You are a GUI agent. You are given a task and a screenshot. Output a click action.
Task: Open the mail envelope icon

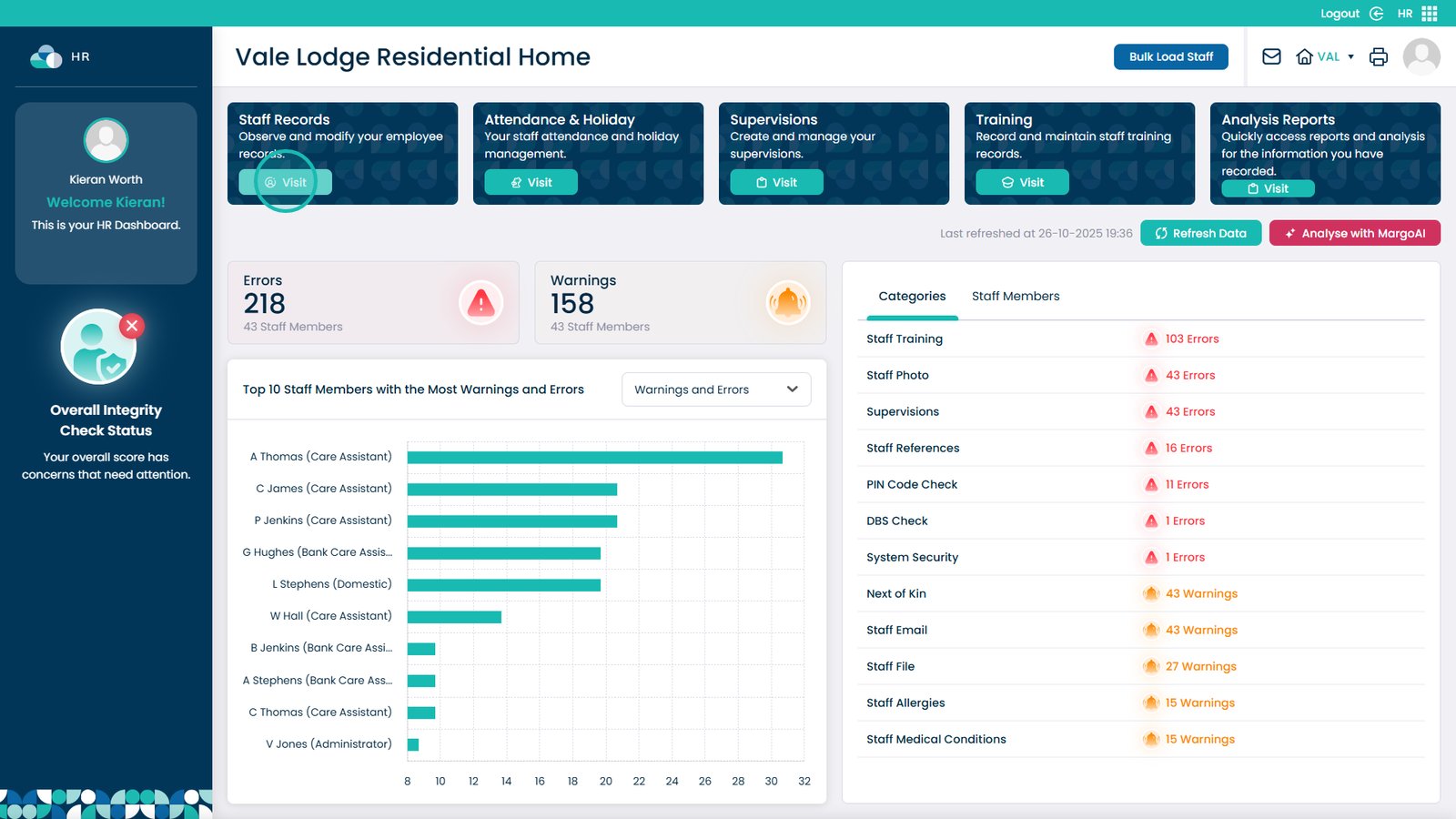[x=1271, y=56]
